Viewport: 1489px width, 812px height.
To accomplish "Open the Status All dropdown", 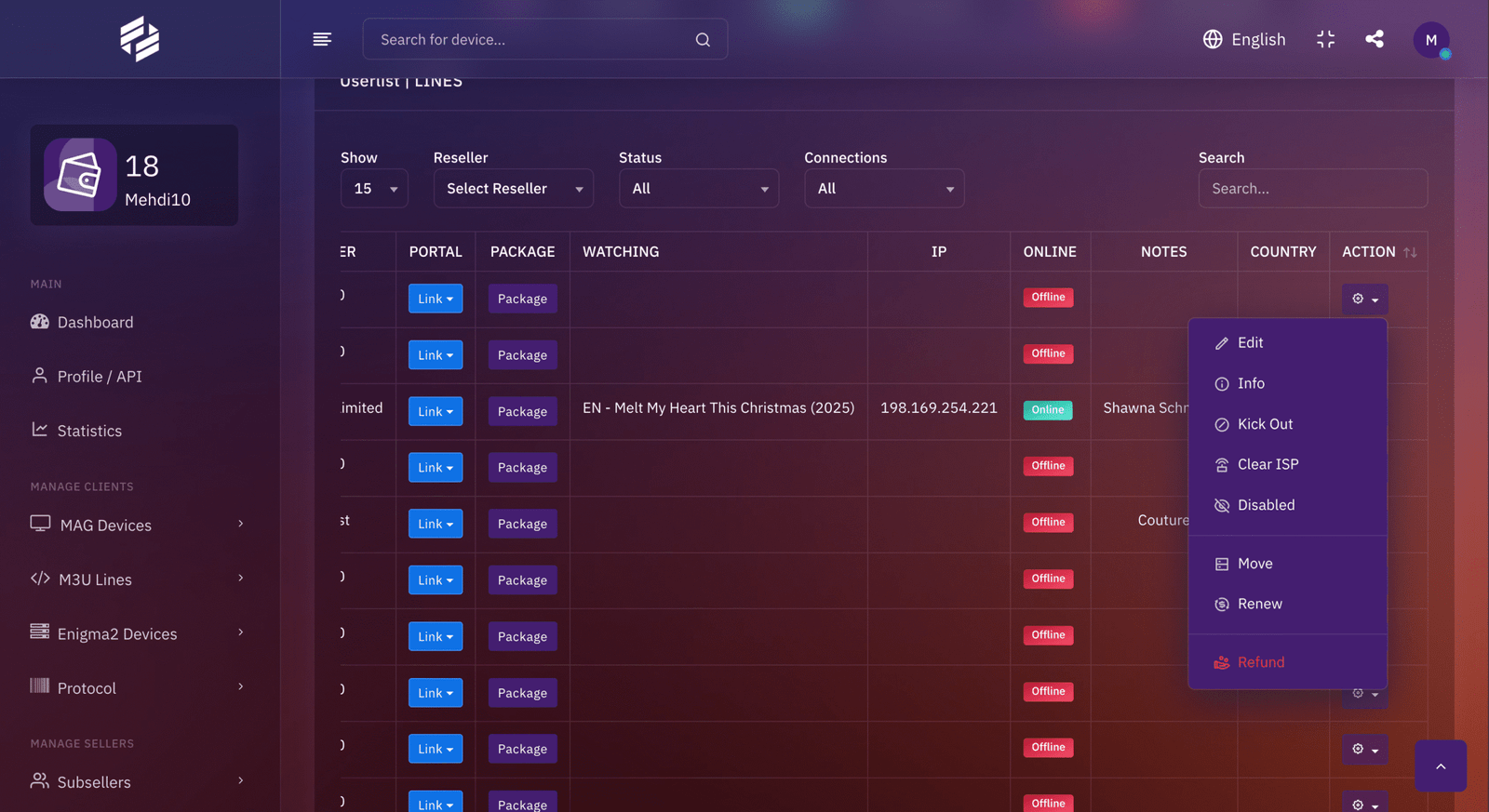I will 699,188.
